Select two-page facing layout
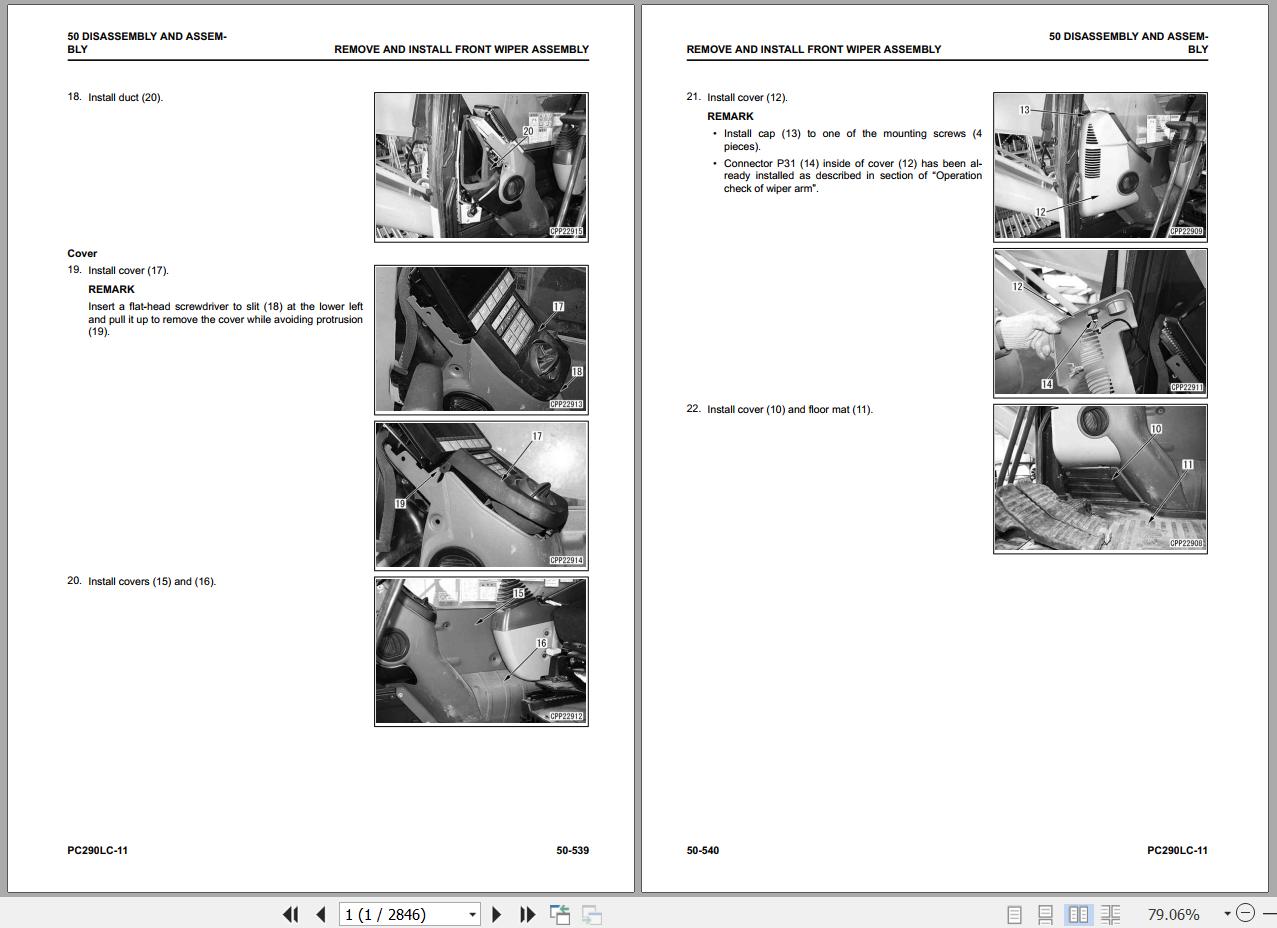Screen dimensions: 1277x928 (x=1078, y=914)
